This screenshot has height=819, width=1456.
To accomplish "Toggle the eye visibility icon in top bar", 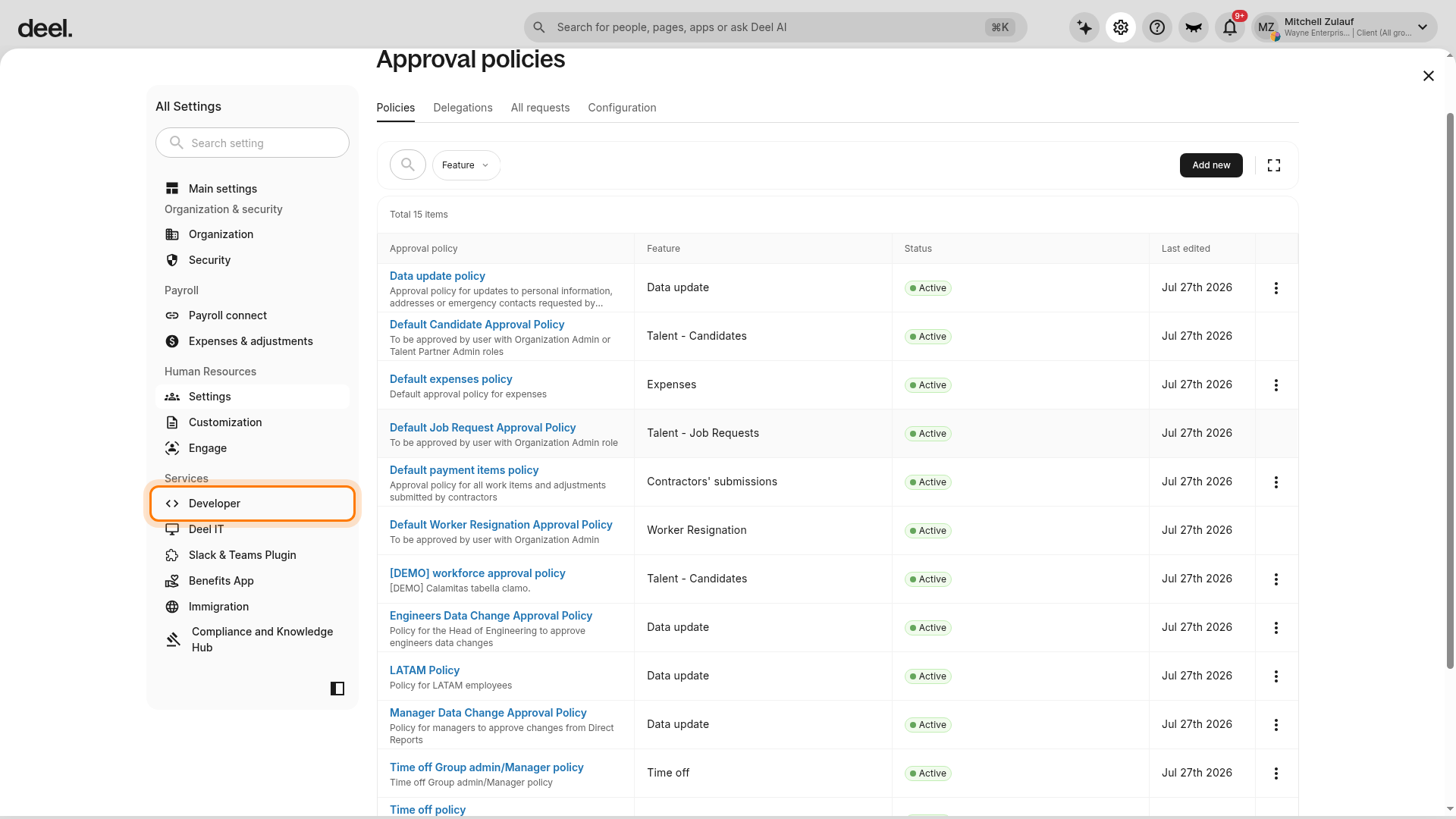I will (x=1194, y=27).
